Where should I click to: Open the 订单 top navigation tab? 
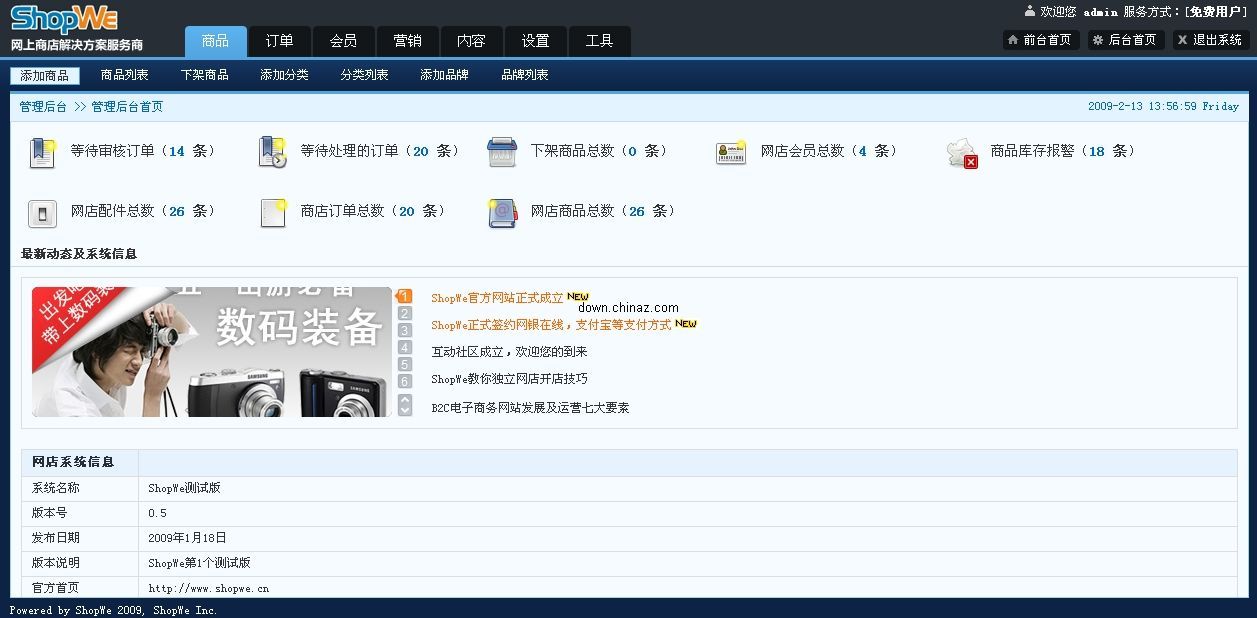pos(280,41)
